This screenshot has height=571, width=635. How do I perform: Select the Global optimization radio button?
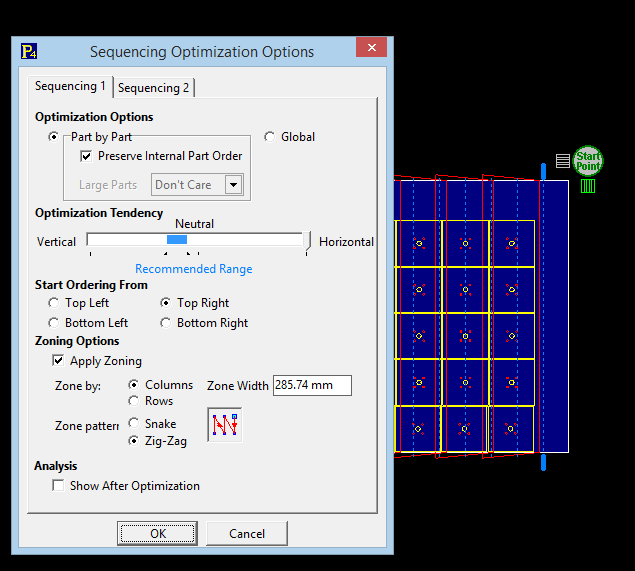tap(270, 137)
